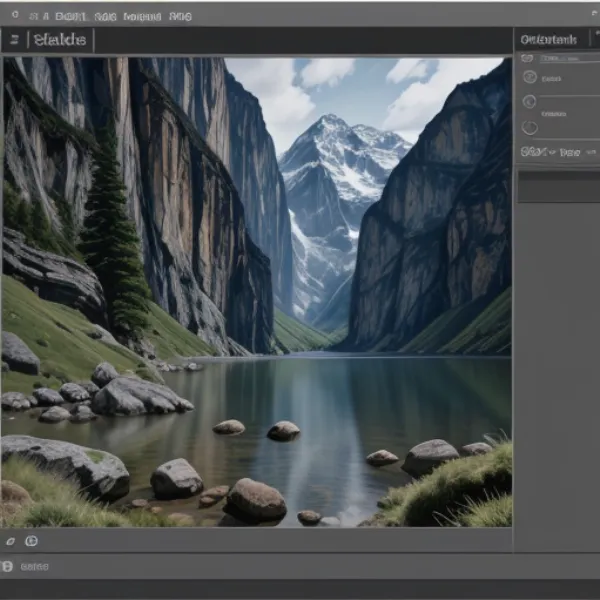This screenshot has height=600, width=600.
Task: Click the landscape photo in the canvas
Action: [x=257, y=292]
